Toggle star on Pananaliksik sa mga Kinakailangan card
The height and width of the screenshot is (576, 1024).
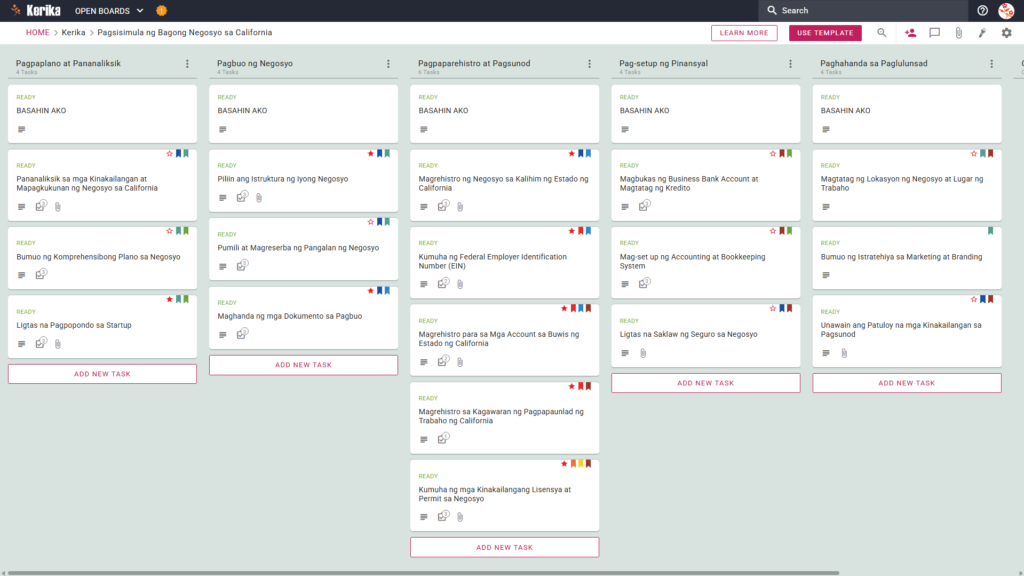(169, 153)
